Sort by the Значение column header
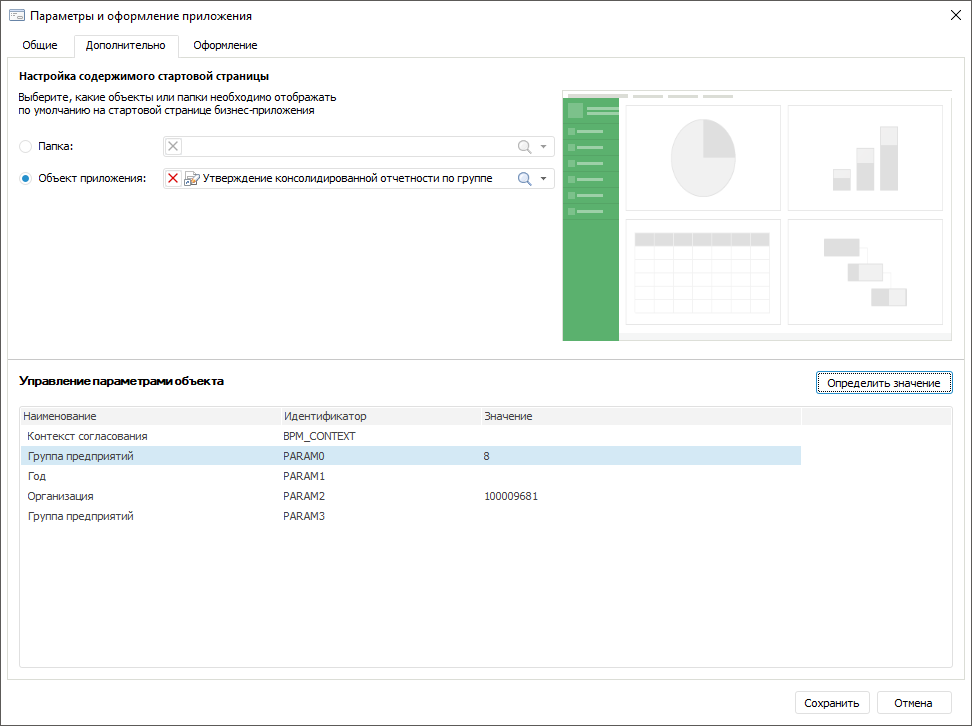972x726 pixels. click(642, 416)
